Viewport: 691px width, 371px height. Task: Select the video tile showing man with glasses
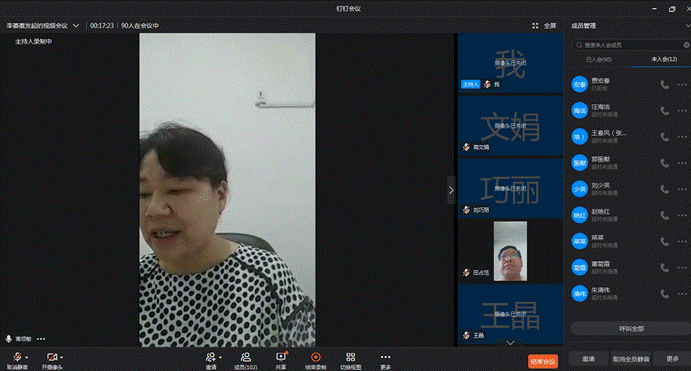[x=510, y=251]
